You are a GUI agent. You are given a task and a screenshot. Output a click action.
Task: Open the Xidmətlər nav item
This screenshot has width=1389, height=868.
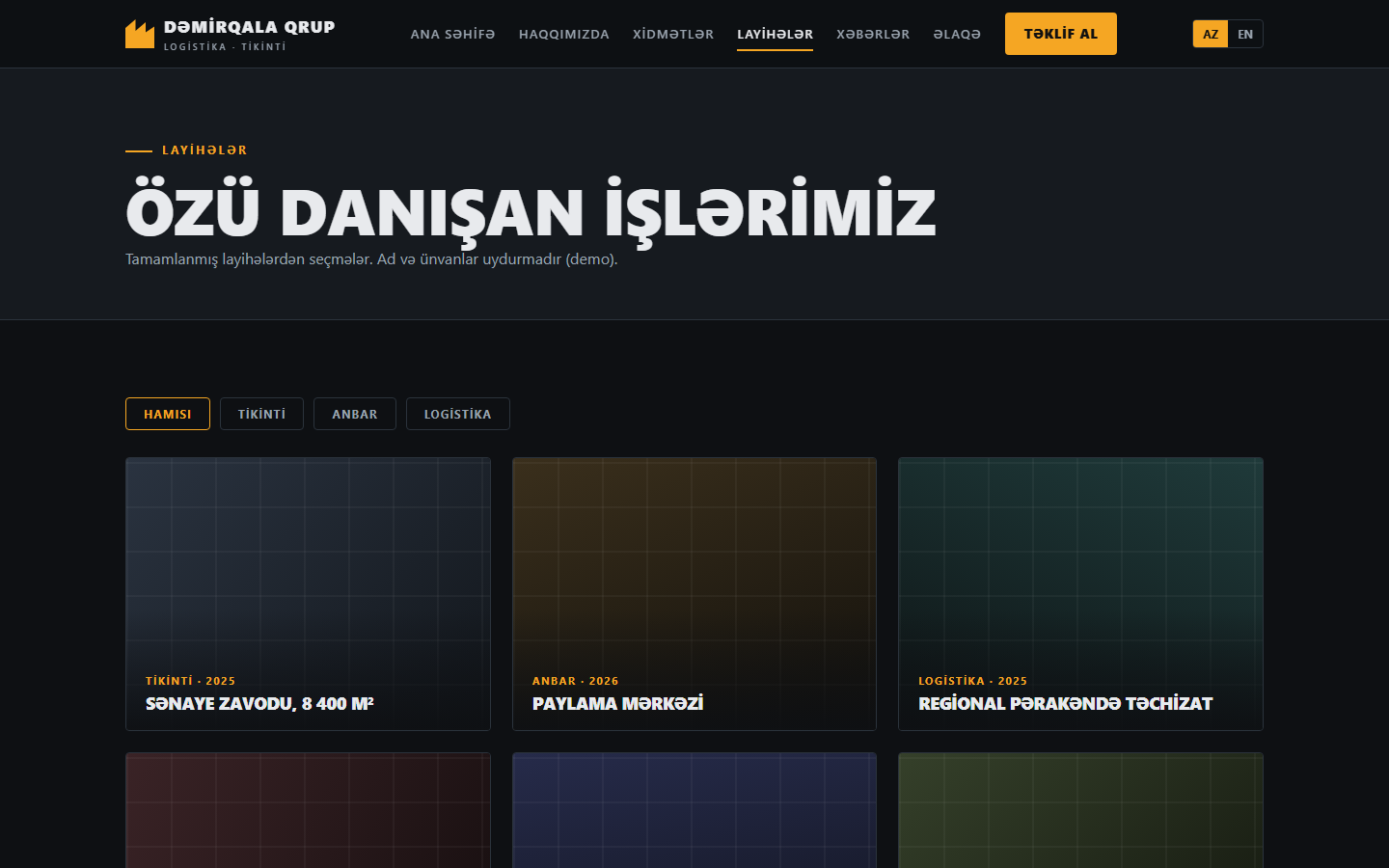[673, 34]
